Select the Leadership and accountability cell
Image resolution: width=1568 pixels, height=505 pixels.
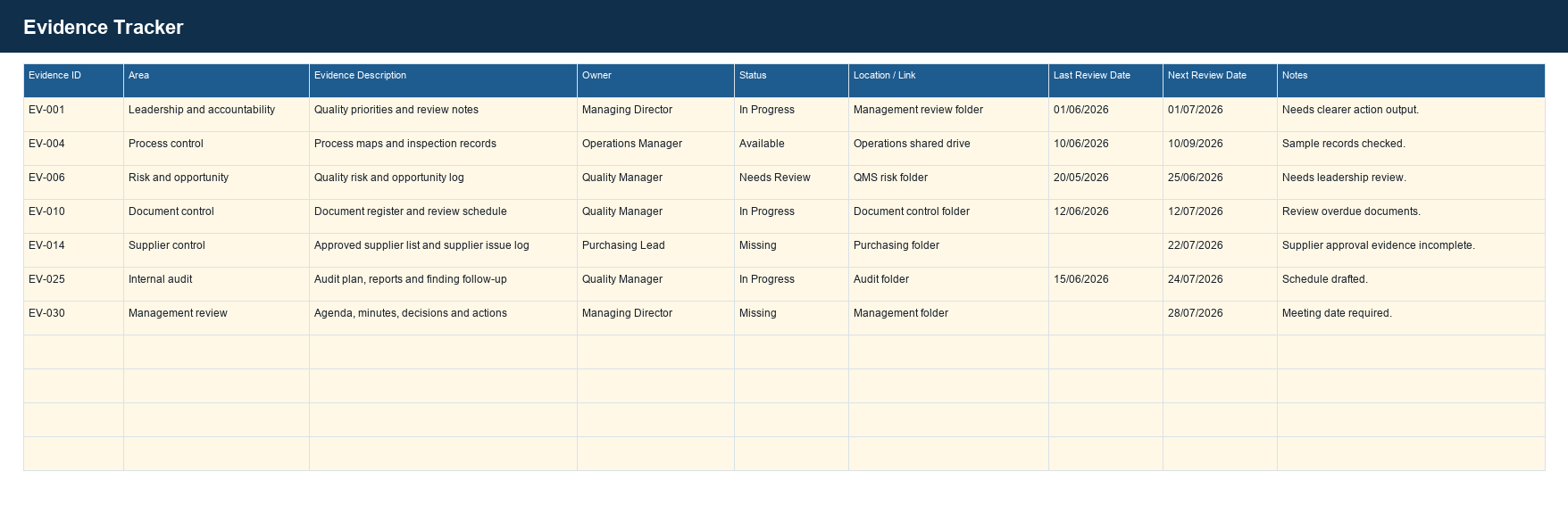pyautogui.click(x=216, y=114)
